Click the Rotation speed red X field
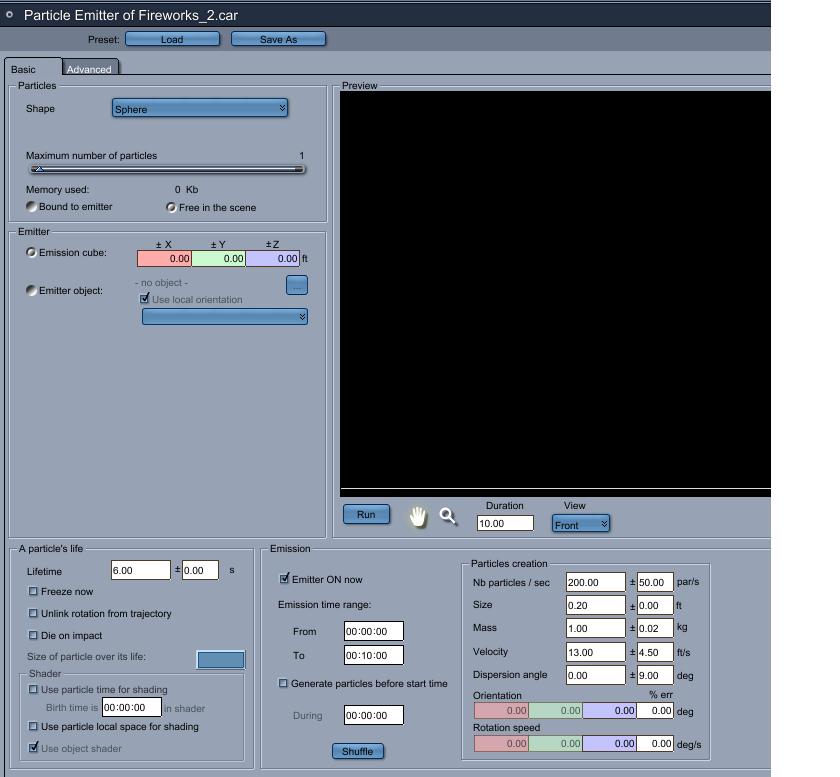 coord(501,743)
